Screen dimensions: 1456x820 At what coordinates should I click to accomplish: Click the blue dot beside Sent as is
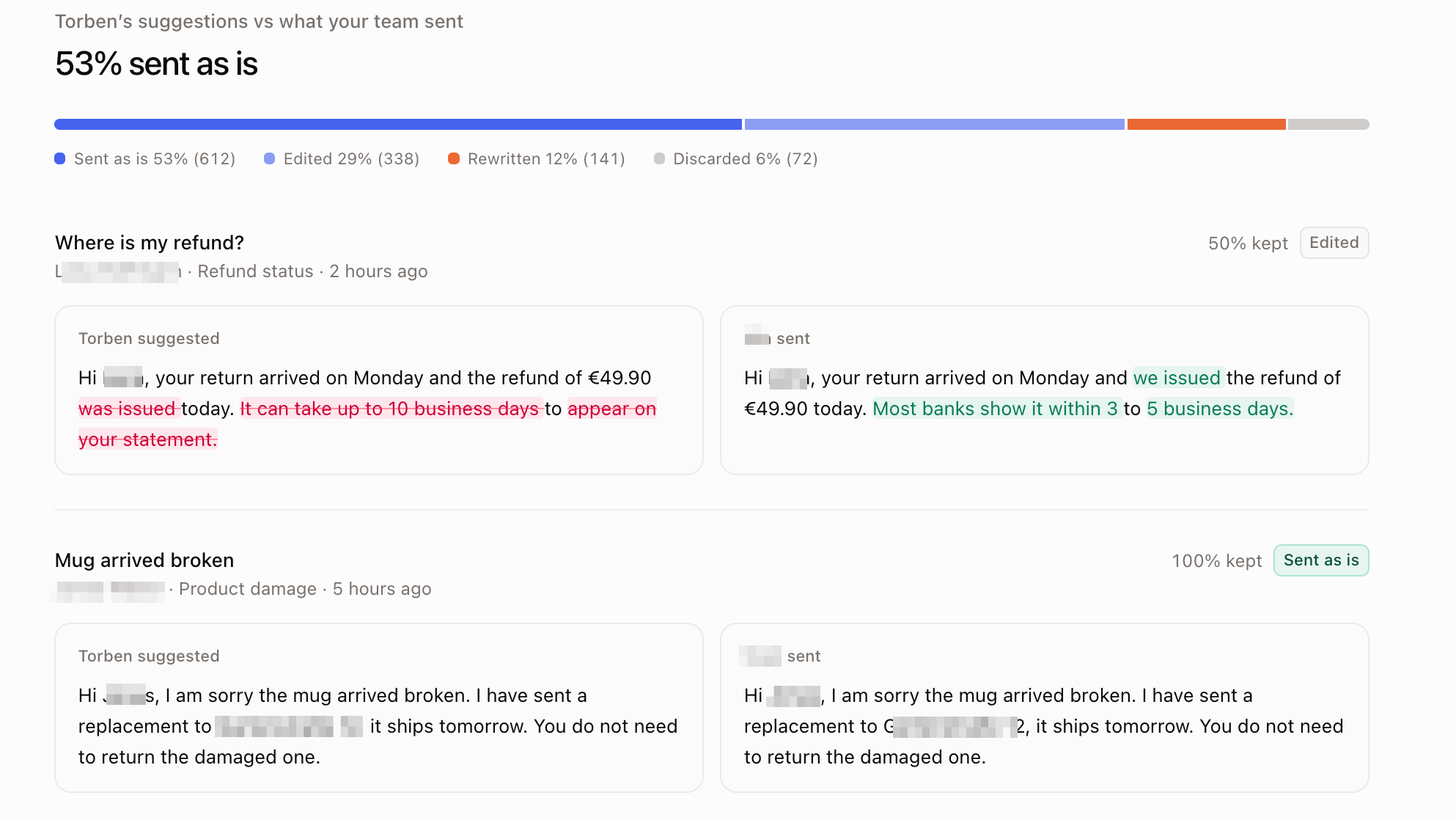(60, 158)
